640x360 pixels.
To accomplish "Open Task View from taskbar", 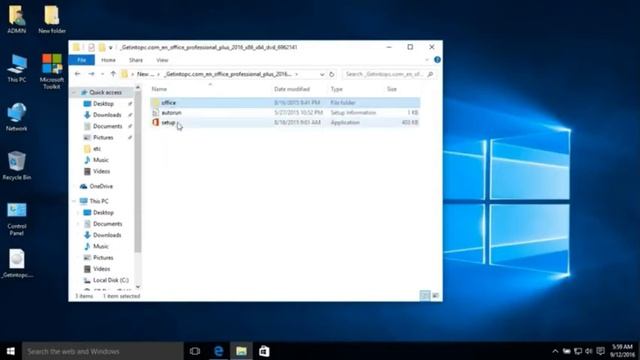I will [195, 351].
